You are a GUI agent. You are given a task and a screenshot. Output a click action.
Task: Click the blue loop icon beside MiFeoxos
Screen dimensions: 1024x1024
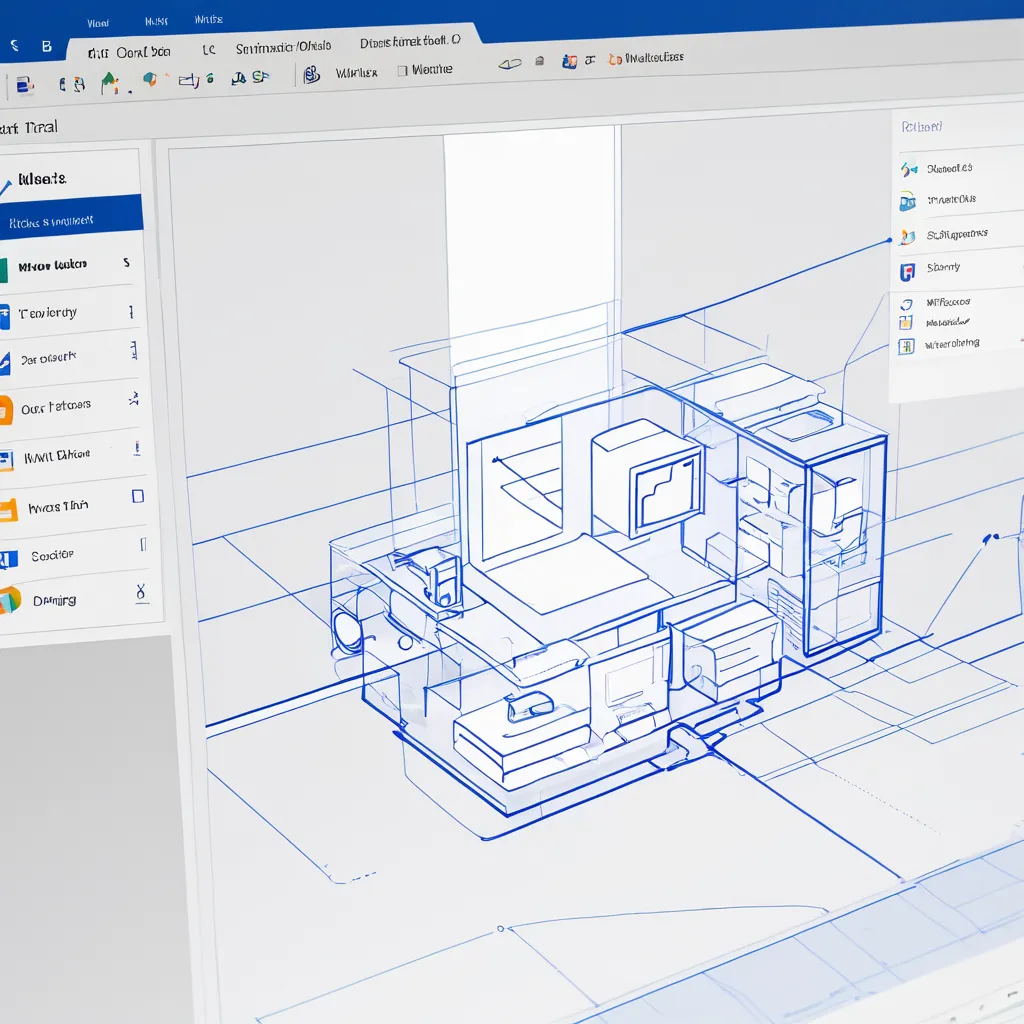(906, 304)
